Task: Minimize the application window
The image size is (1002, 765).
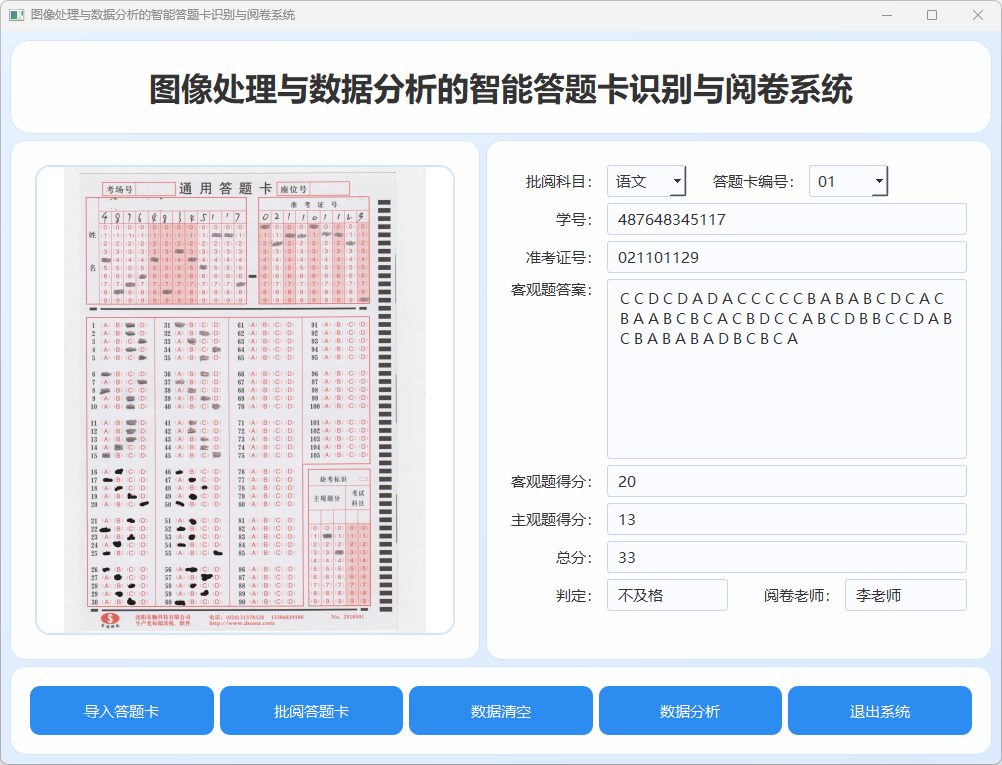Action: coord(886,15)
